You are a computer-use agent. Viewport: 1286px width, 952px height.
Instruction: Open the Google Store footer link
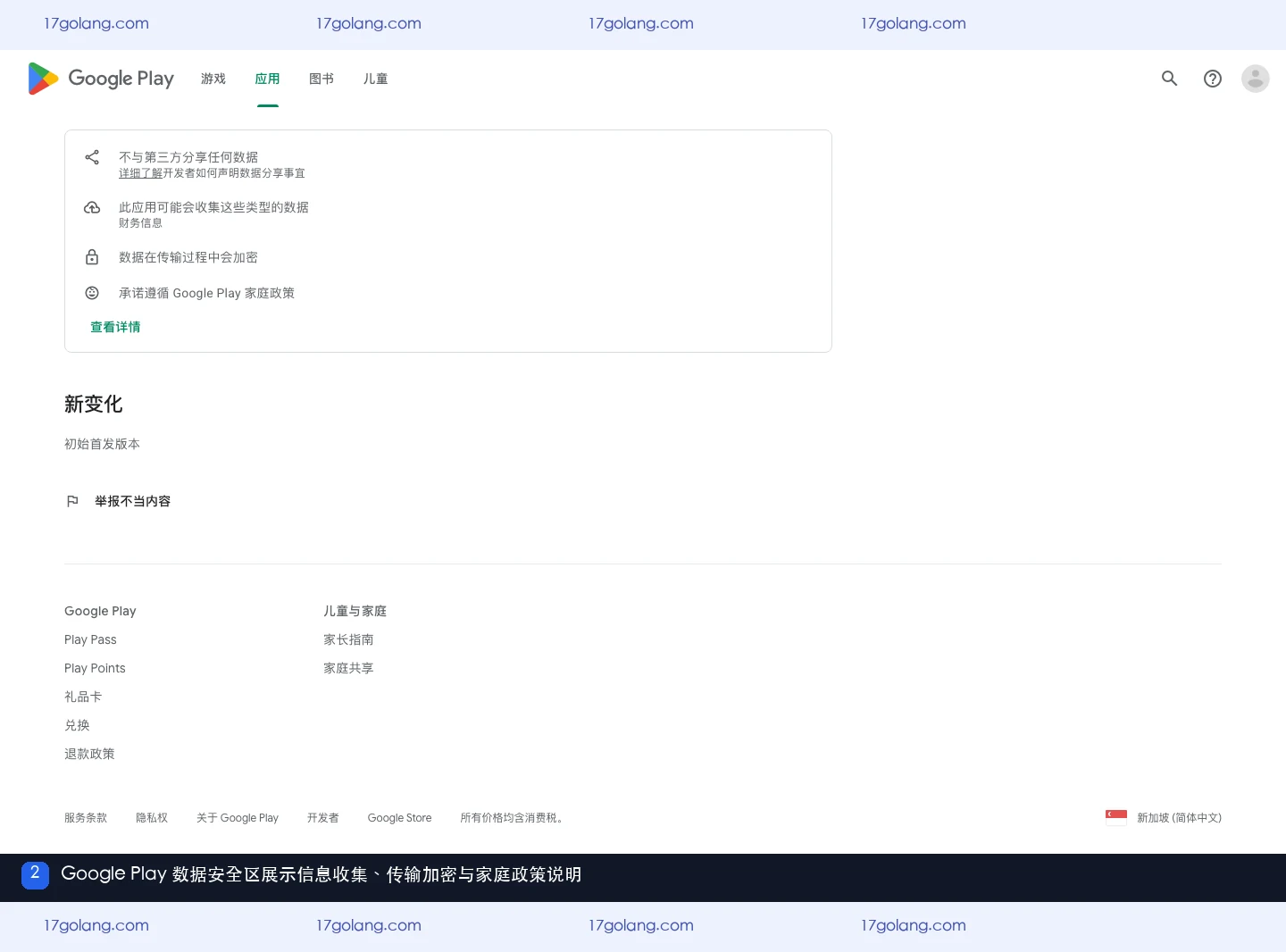pyautogui.click(x=399, y=817)
